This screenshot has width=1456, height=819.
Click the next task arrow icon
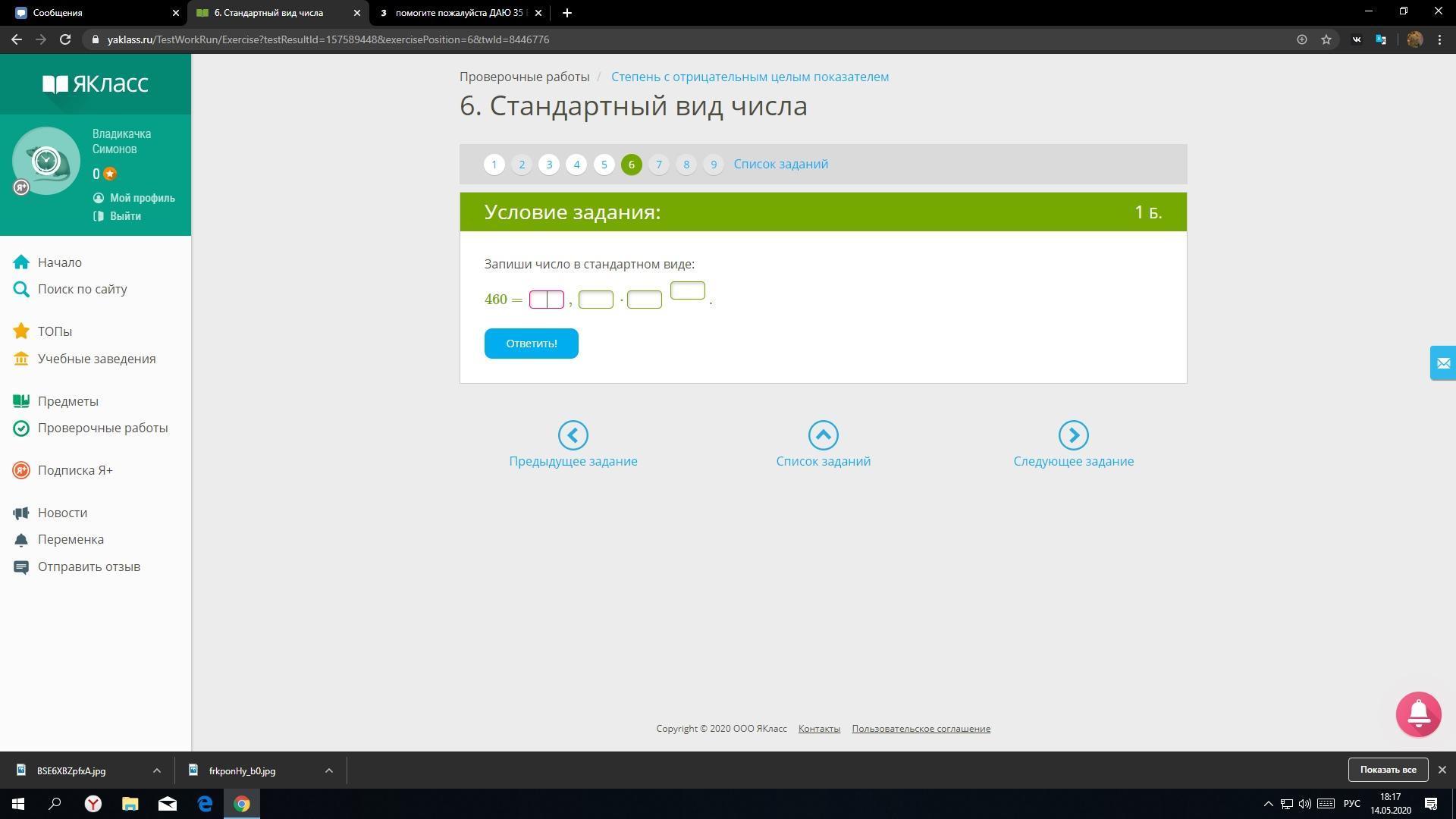pyautogui.click(x=1073, y=435)
